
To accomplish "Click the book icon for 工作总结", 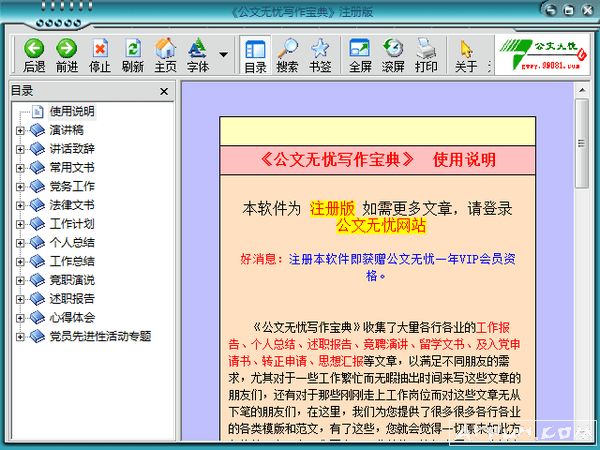I will coord(37,261).
